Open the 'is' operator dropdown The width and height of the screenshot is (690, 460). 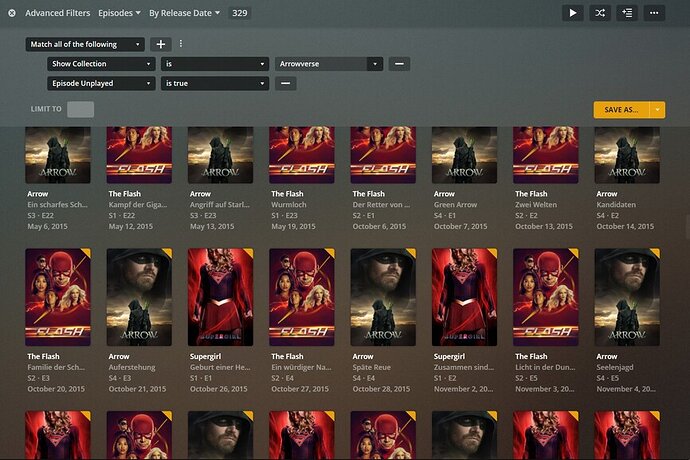pyautogui.click(x=215, y=64)
